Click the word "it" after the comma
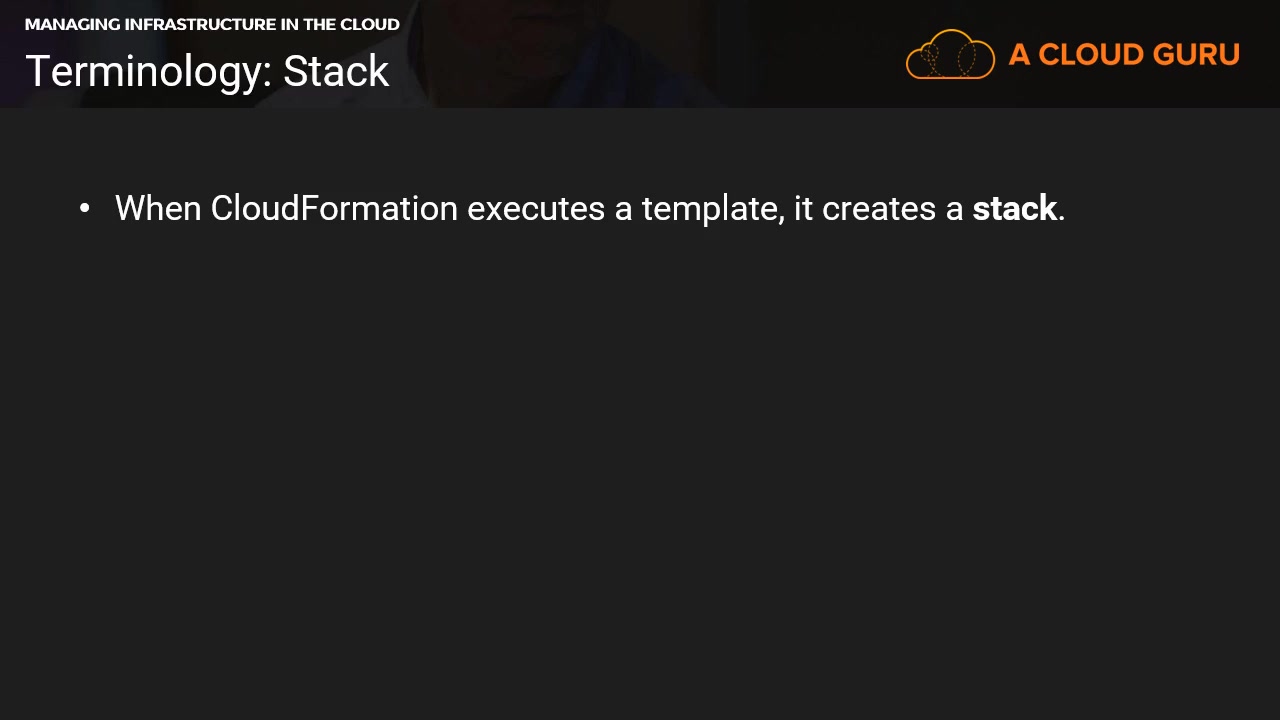This screenshot has height=720, width=1280. [803, 208]
